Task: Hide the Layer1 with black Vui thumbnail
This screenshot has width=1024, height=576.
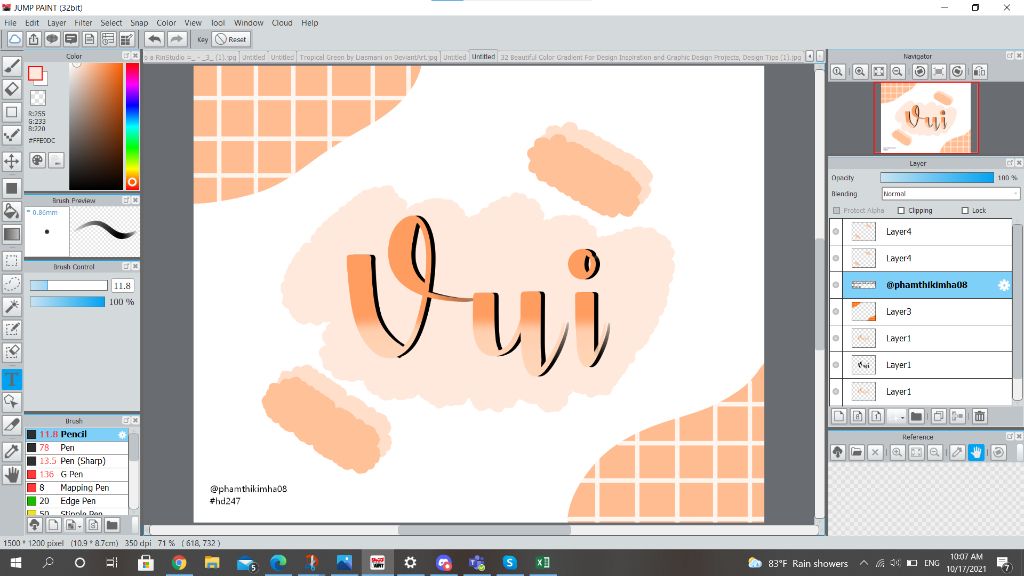Action: 836,365
